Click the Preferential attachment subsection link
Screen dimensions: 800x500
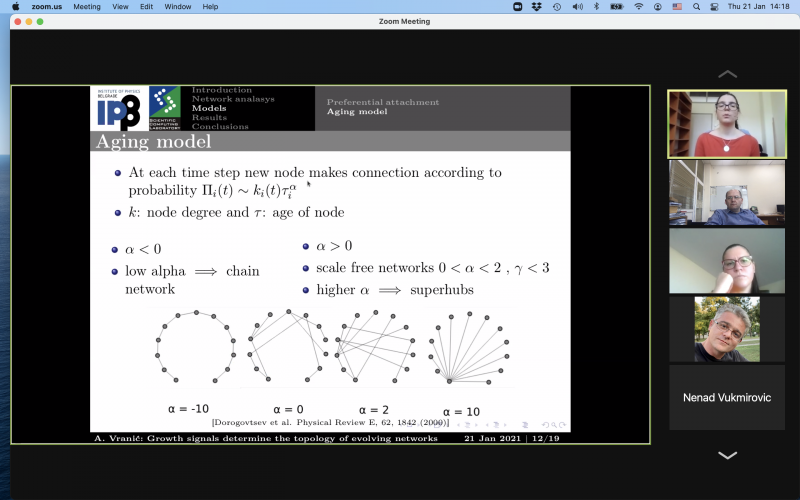383,102
